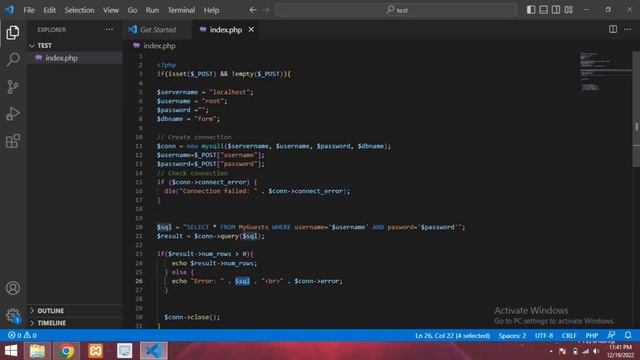Open the Search view in activity bar

[13, 60]
